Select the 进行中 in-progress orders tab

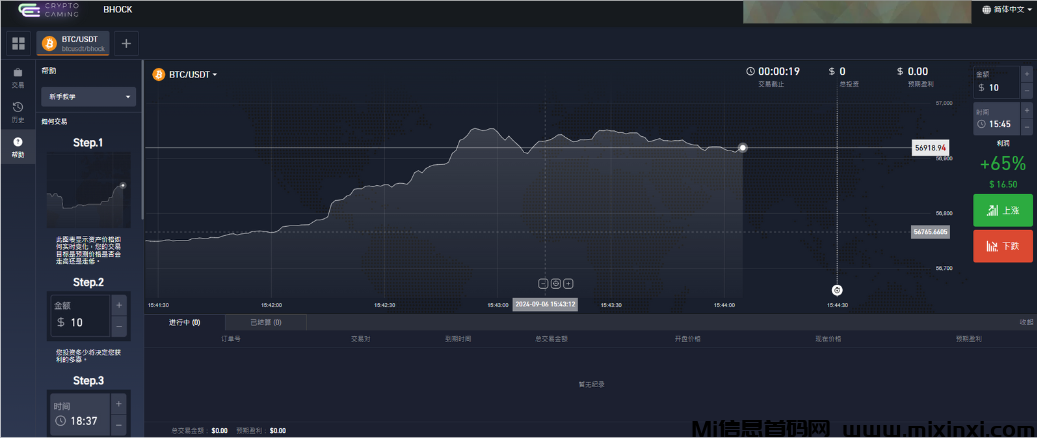point(184,322)
